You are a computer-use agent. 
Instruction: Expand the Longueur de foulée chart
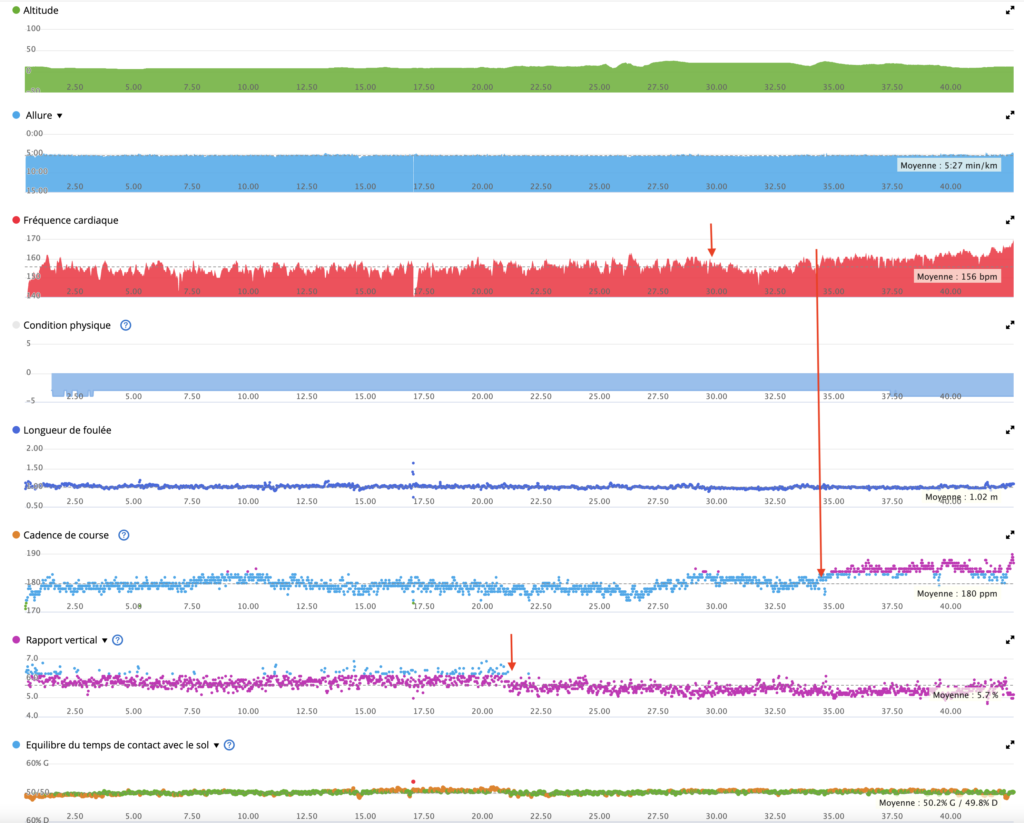pos(1010,430)
